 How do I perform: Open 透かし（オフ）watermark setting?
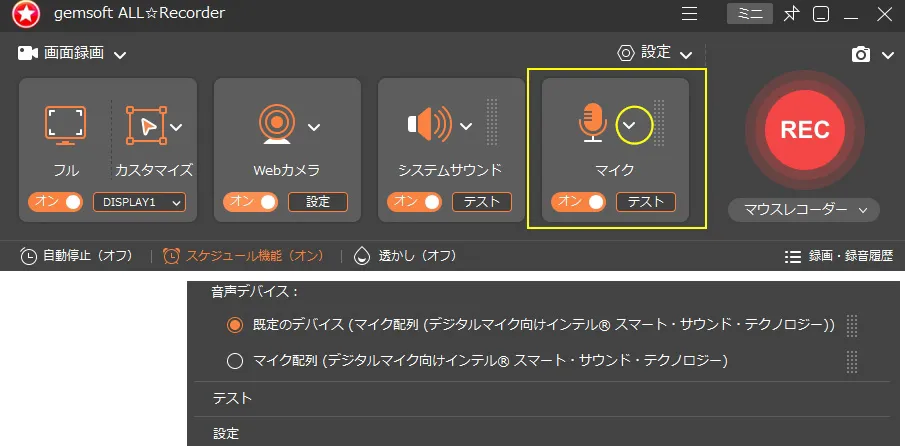coord(417,256)
